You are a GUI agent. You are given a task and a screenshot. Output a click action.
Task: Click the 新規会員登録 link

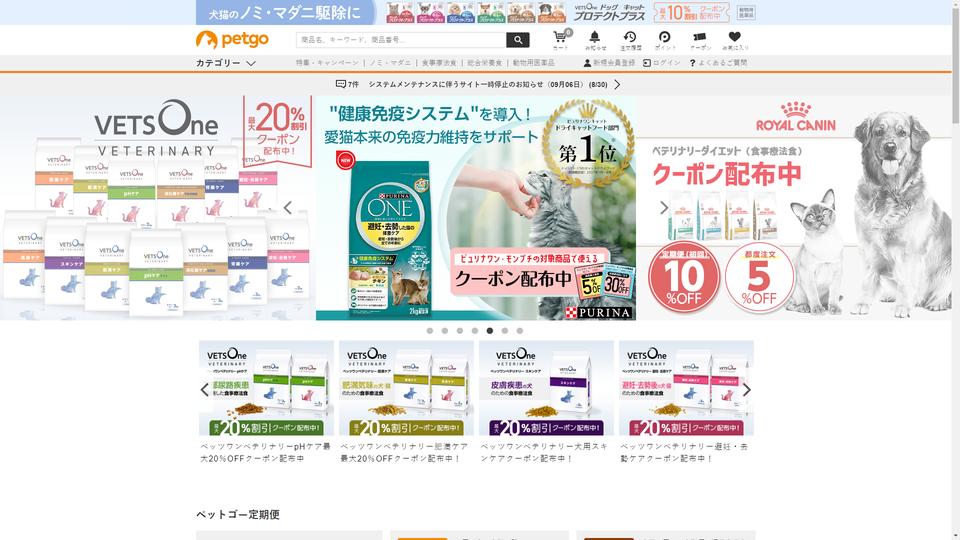point(614,63)
